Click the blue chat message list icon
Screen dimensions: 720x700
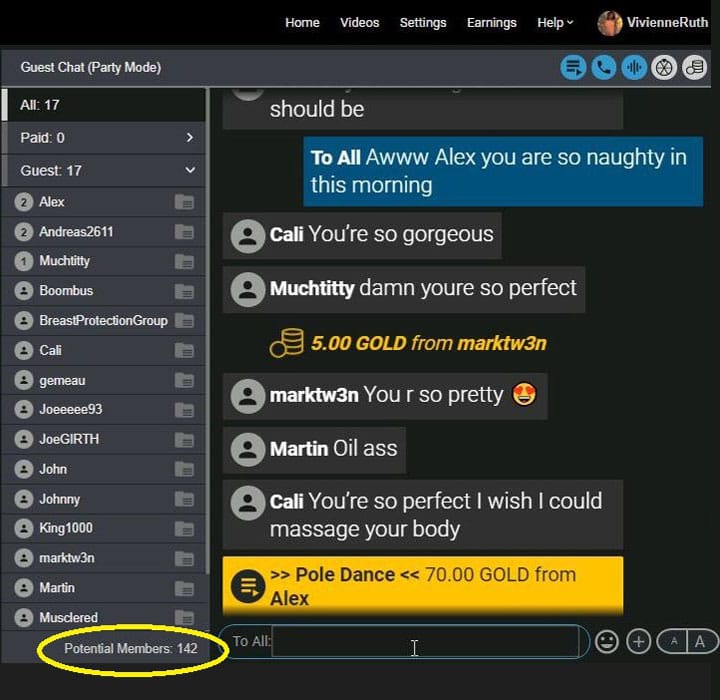(x=573, y=68)
